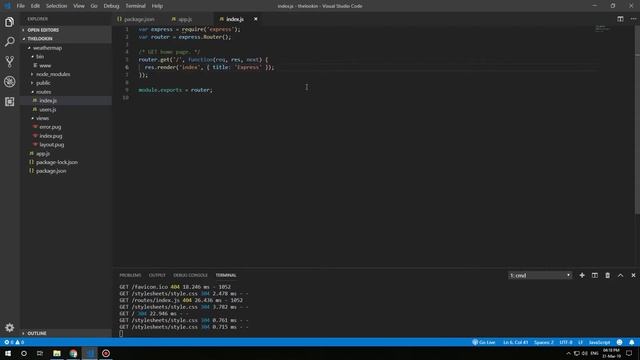Open the Explorer view in activity bar
The width and height of the screenshot is (640, 360).
tap(9, 22)
